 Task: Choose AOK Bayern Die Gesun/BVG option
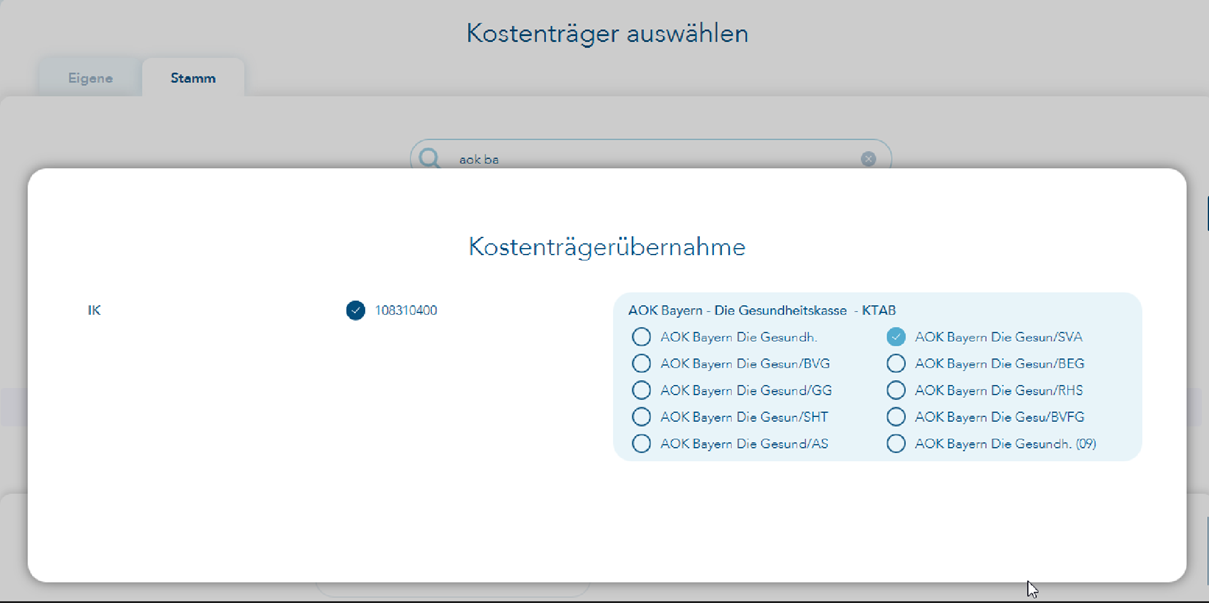click(x=641, y=363)
